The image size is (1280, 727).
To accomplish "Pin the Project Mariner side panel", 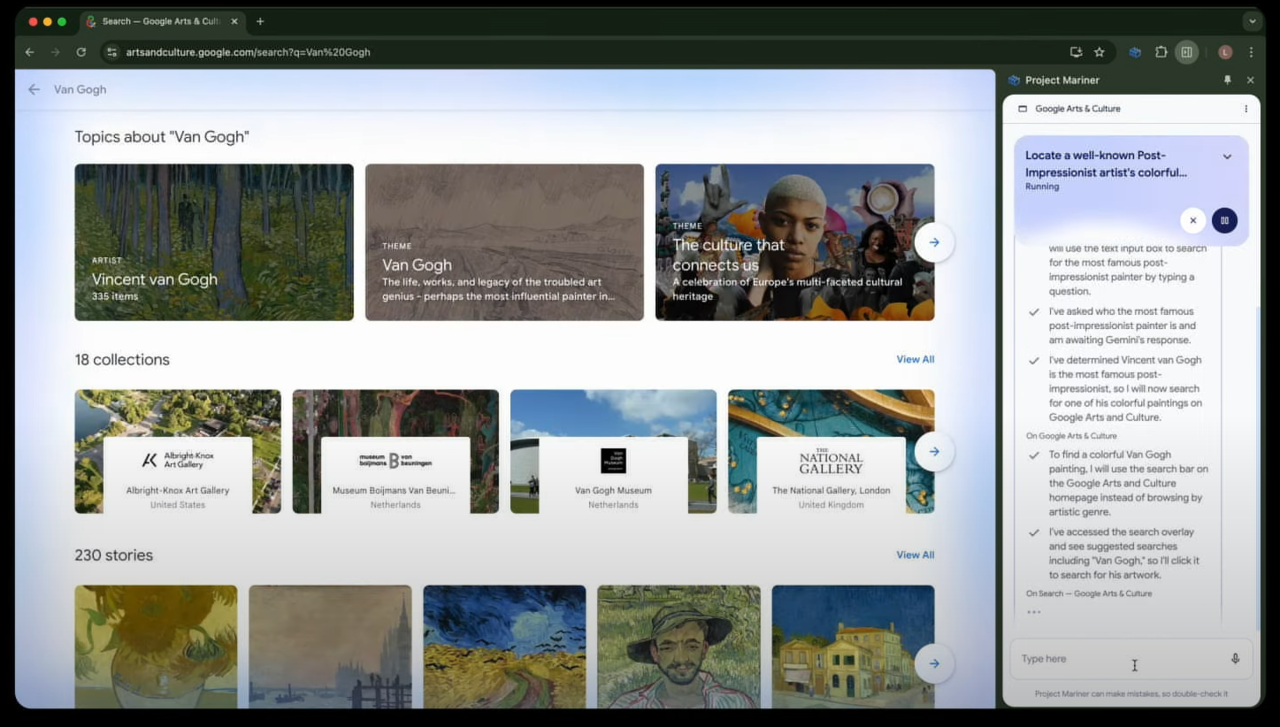I will (1227, 80).
